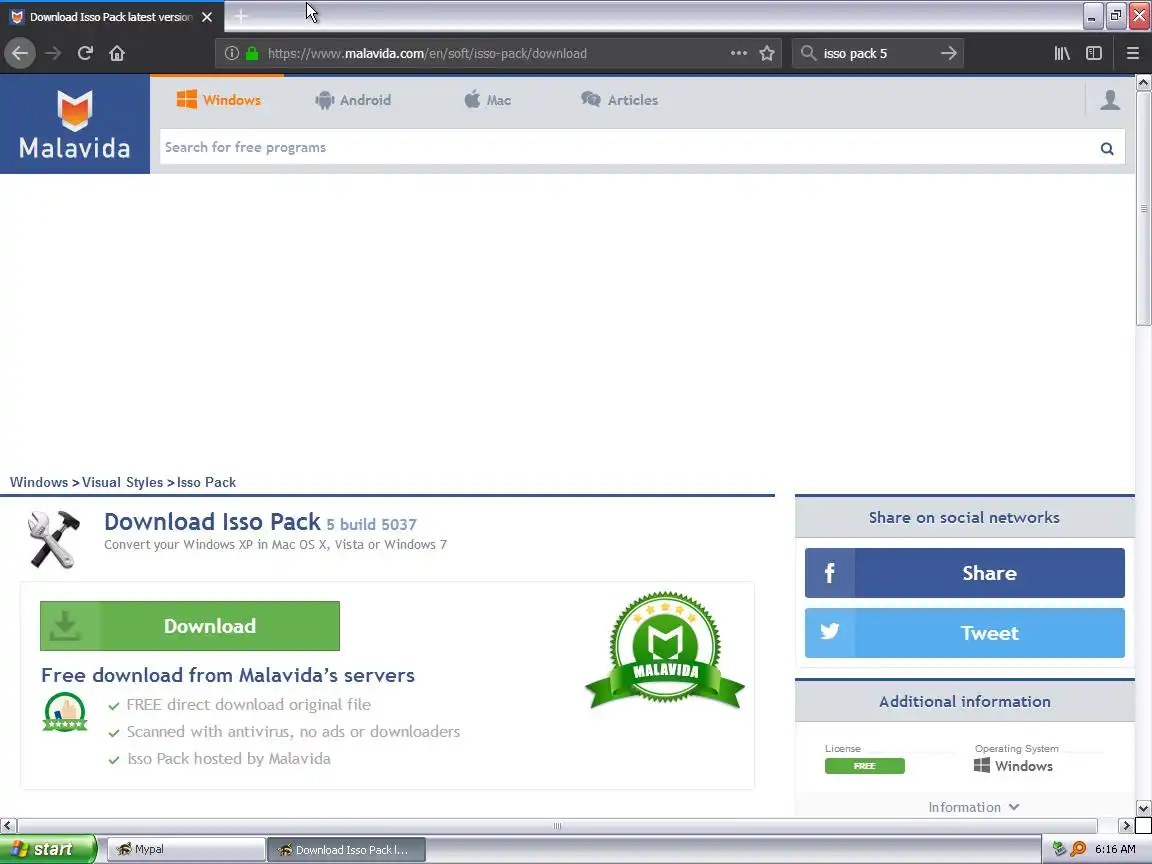The image size is (1152, 864).
Task: Switch to the Mac tab
Action: [487, 100]
